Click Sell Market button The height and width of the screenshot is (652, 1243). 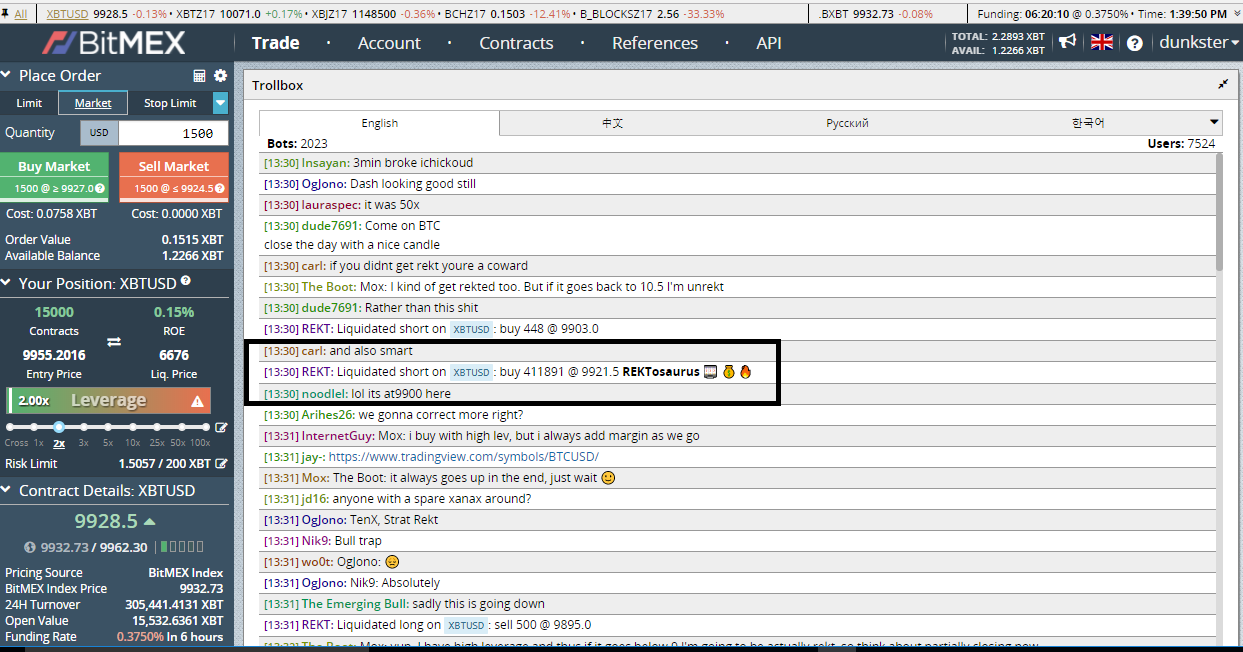click(x=174, y=175)
